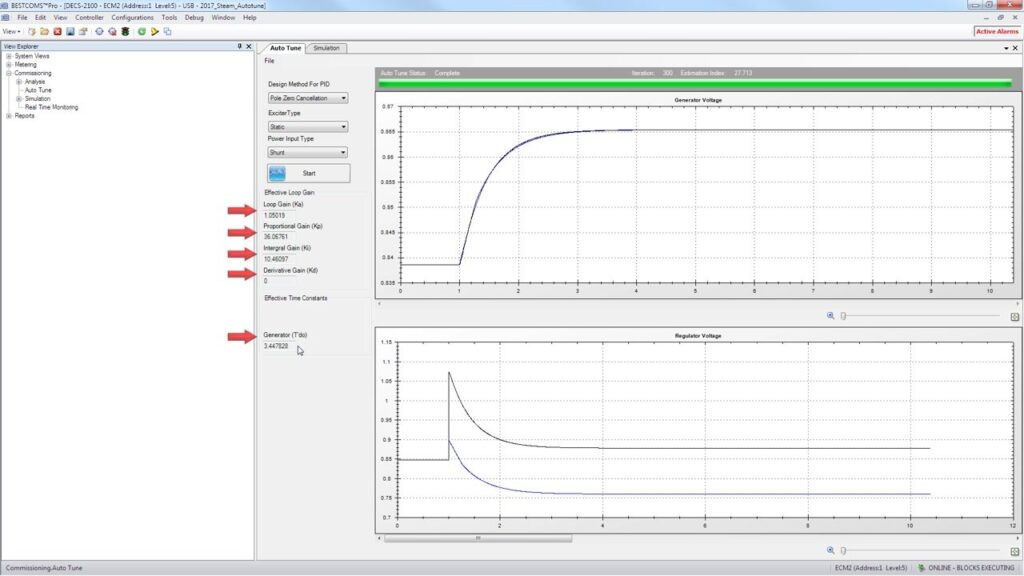
Task: Switch to the Simulation tab
Action: pos(326,47)
